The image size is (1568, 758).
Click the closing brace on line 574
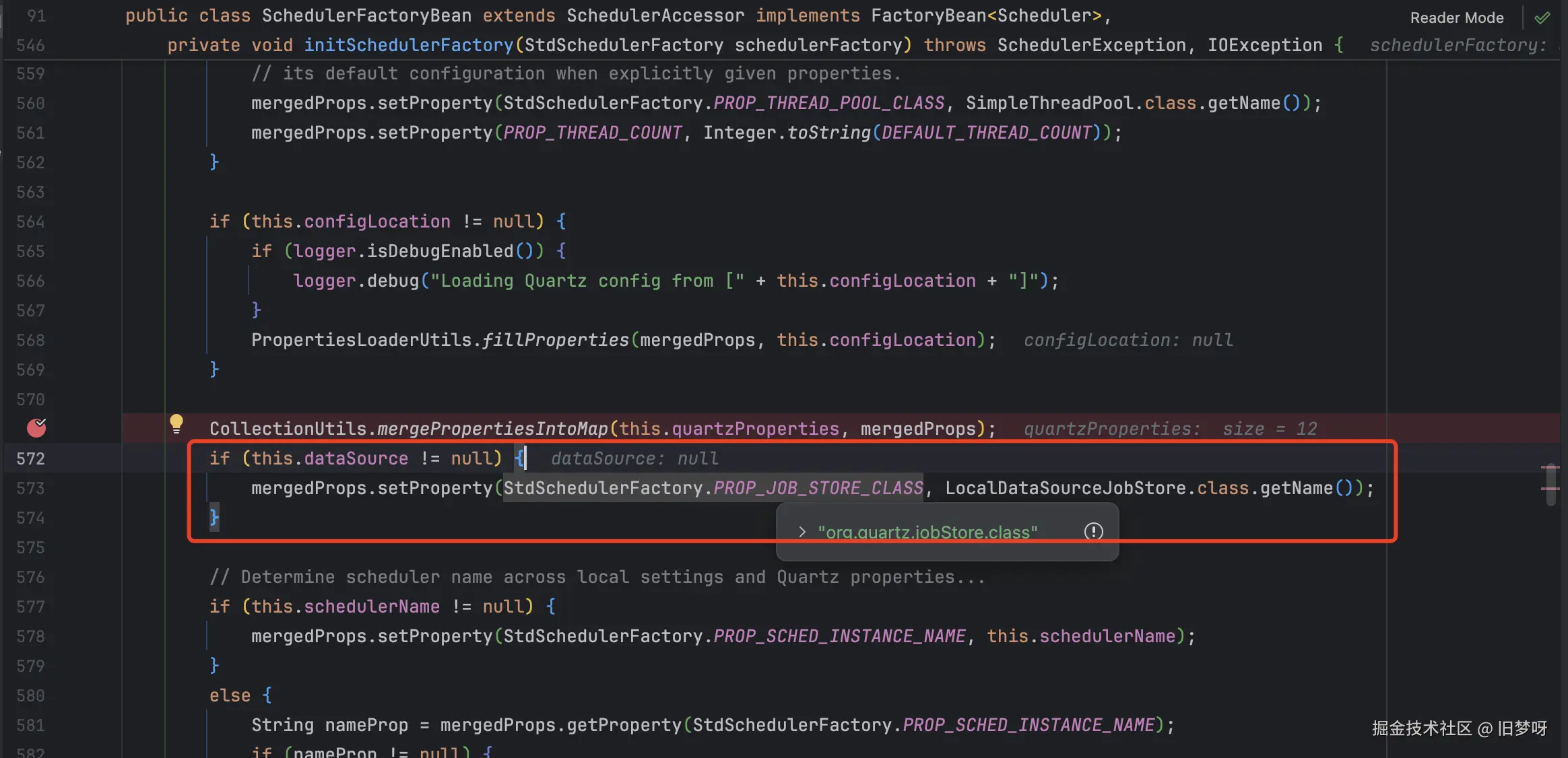click(x=214, y=518)
